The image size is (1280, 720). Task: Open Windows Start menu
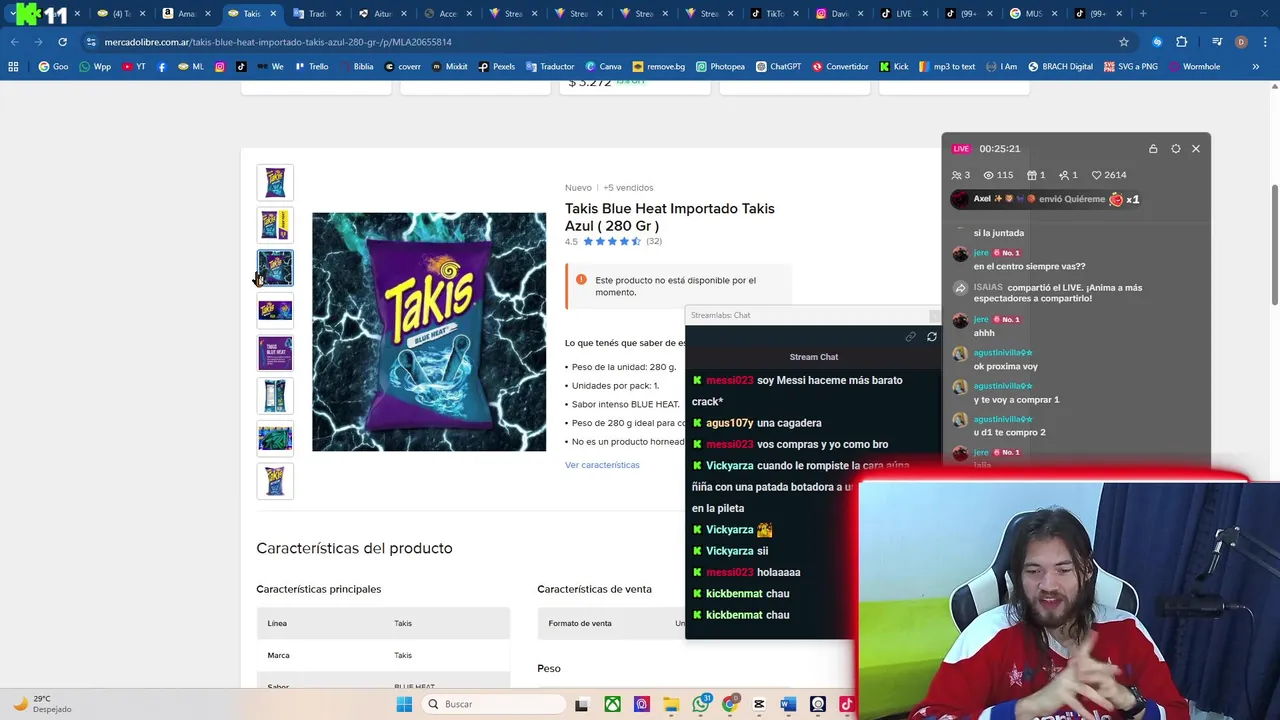(404, 704)
